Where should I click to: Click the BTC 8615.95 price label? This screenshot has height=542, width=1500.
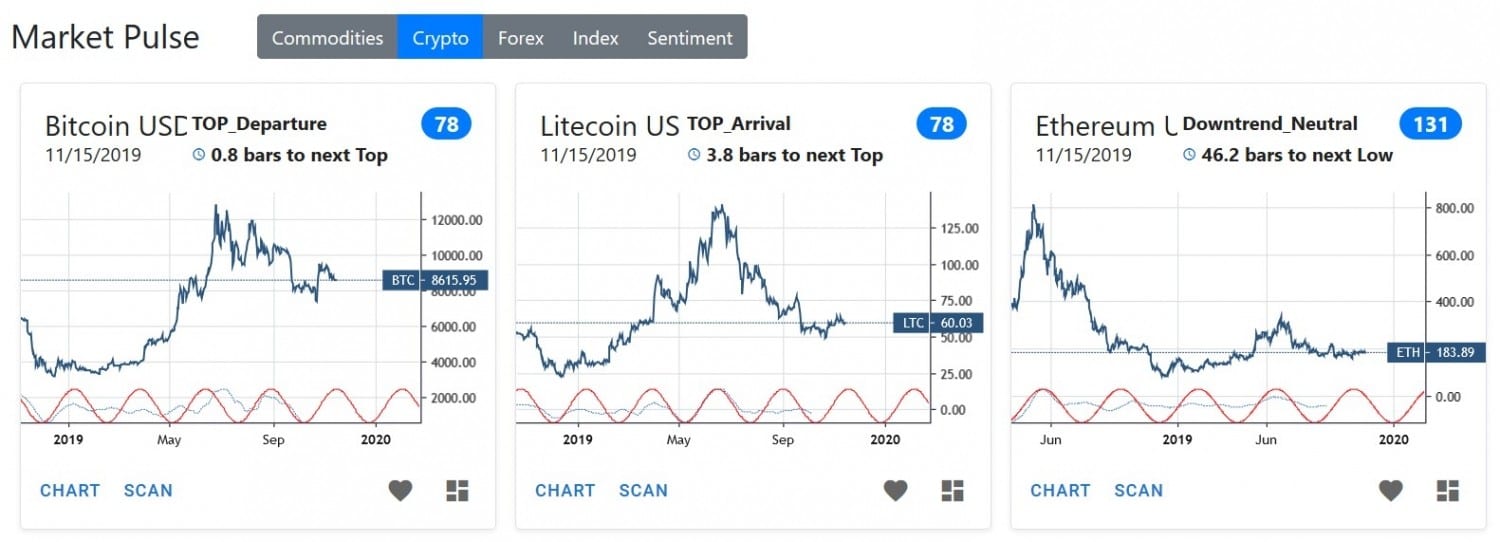[x=435, y=281]
